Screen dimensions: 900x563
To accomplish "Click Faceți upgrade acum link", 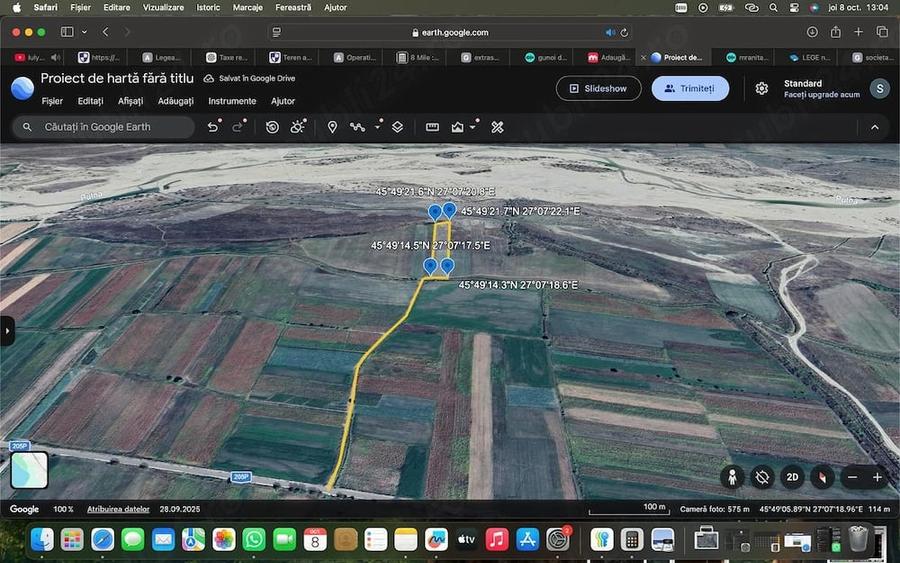I will point(822,95).
